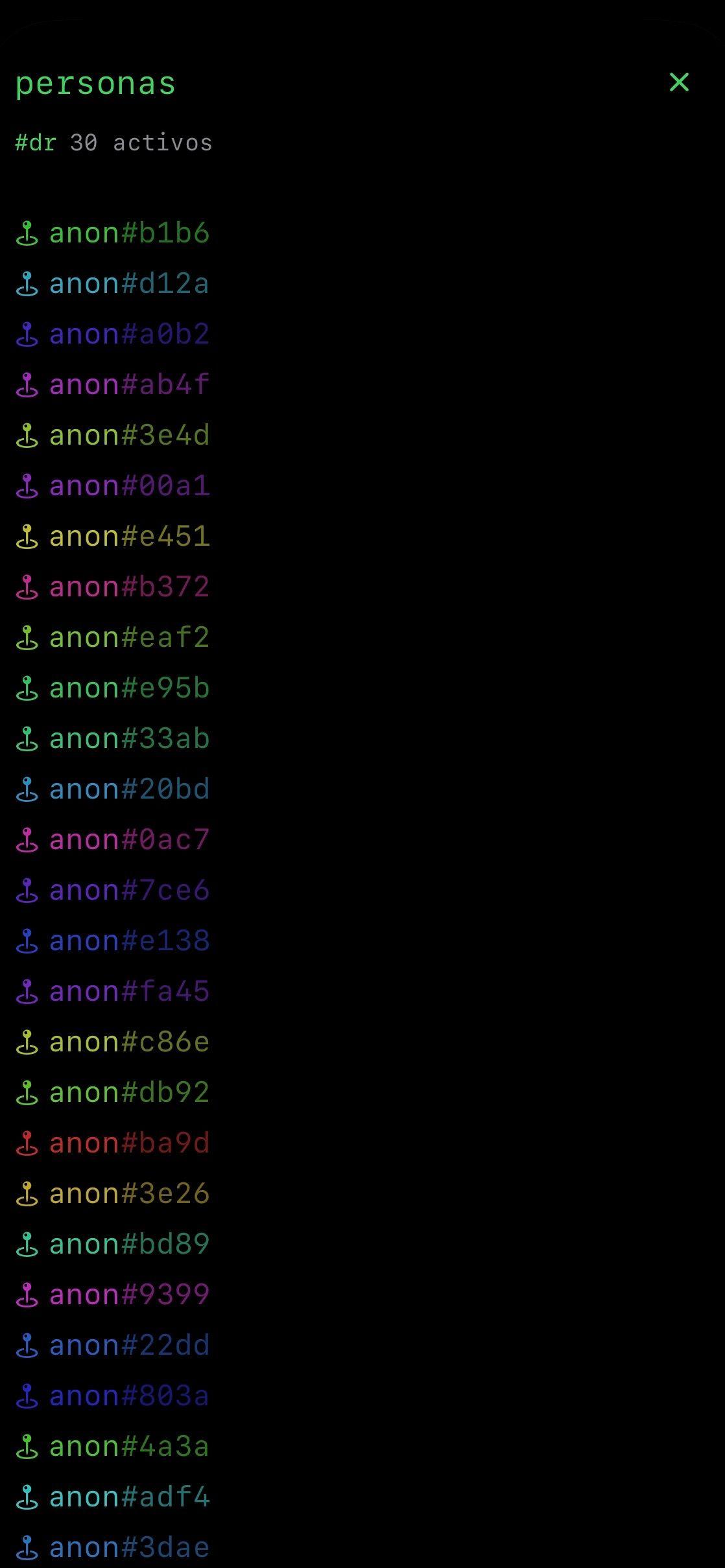Click the purple pin icon for anon#fa45
This screenshot has height=1568, width=725.
(27, 992)
